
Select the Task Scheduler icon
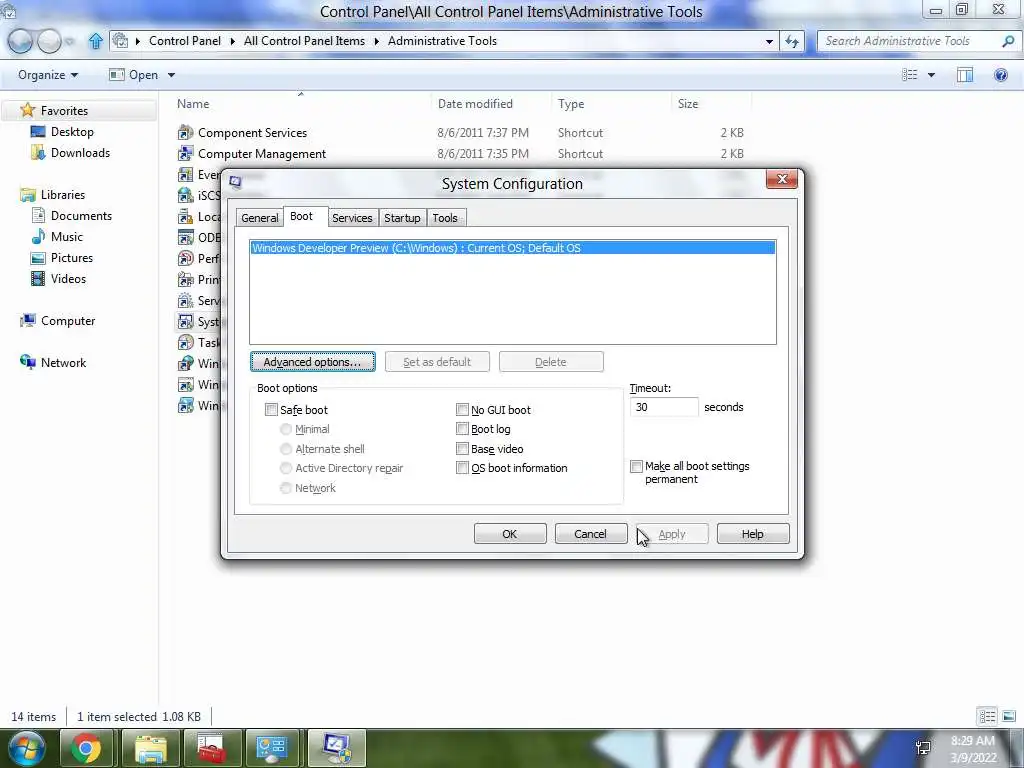[x=185, y=342]
